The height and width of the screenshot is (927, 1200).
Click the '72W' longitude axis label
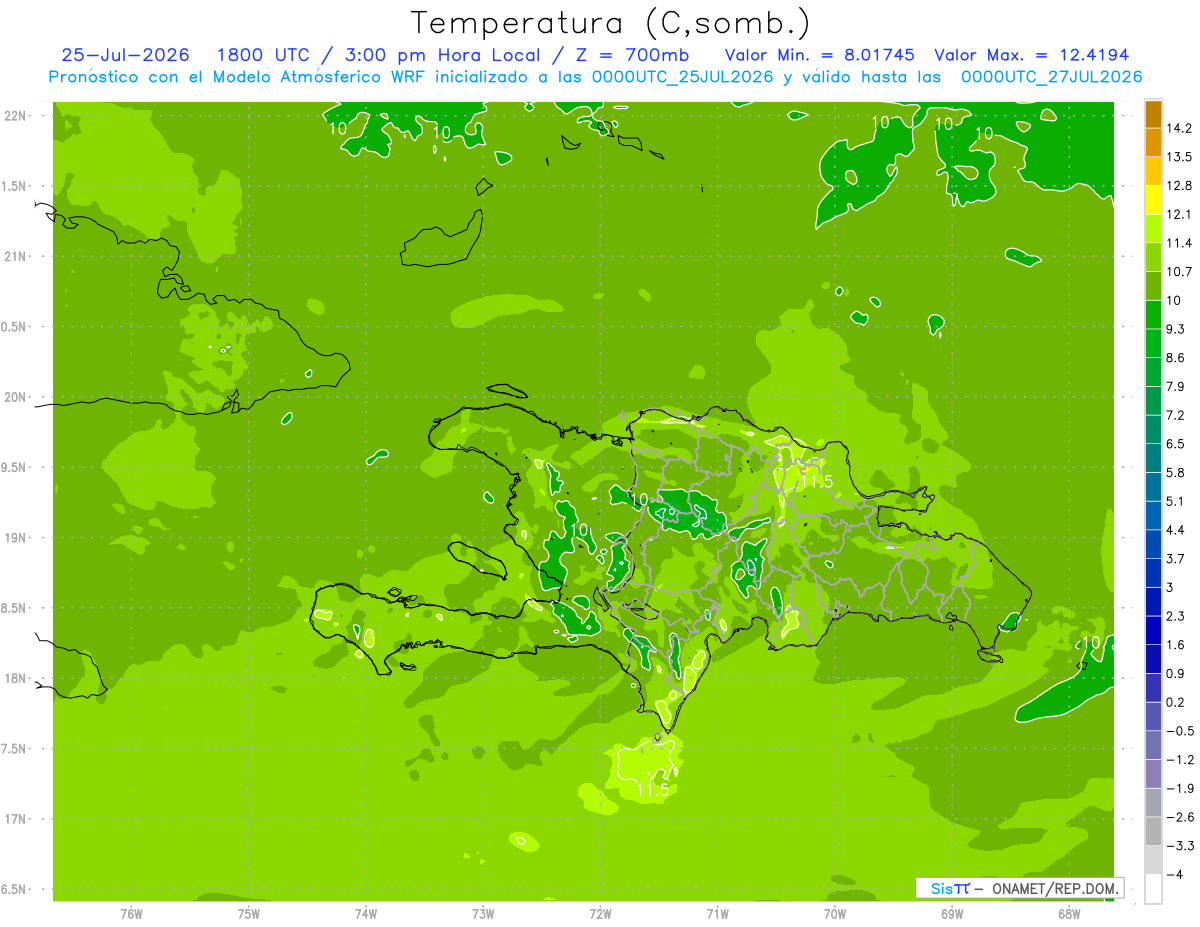click(600, 914)
